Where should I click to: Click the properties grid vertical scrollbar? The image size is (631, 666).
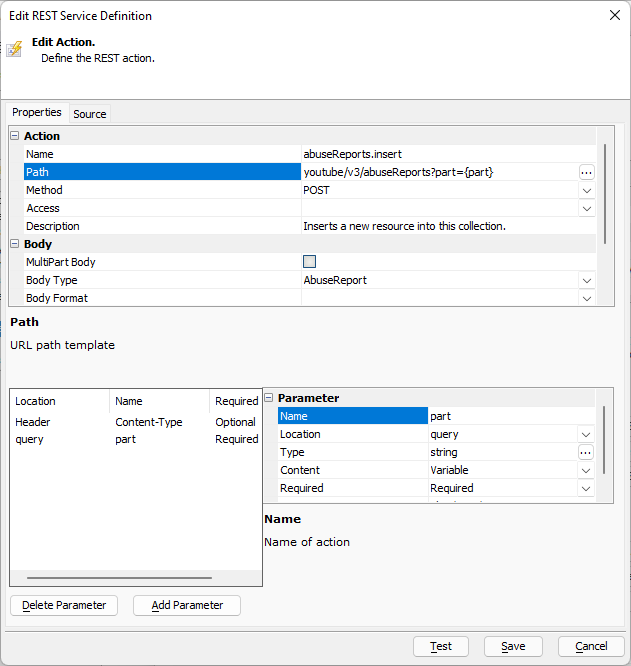pyautogui.click(x=605, y=194)
